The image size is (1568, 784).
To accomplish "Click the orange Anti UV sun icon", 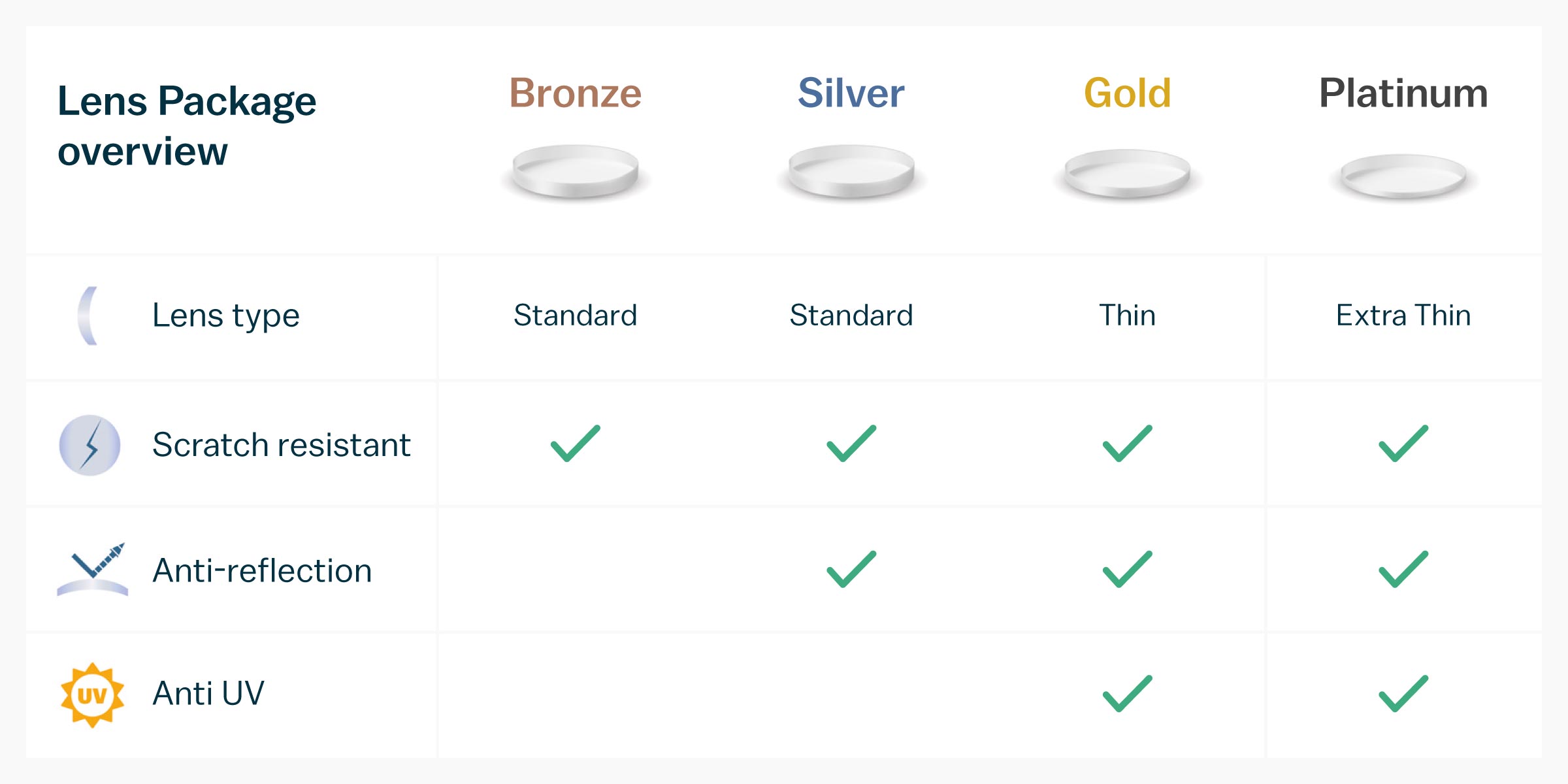I will (x=92, y=694).
